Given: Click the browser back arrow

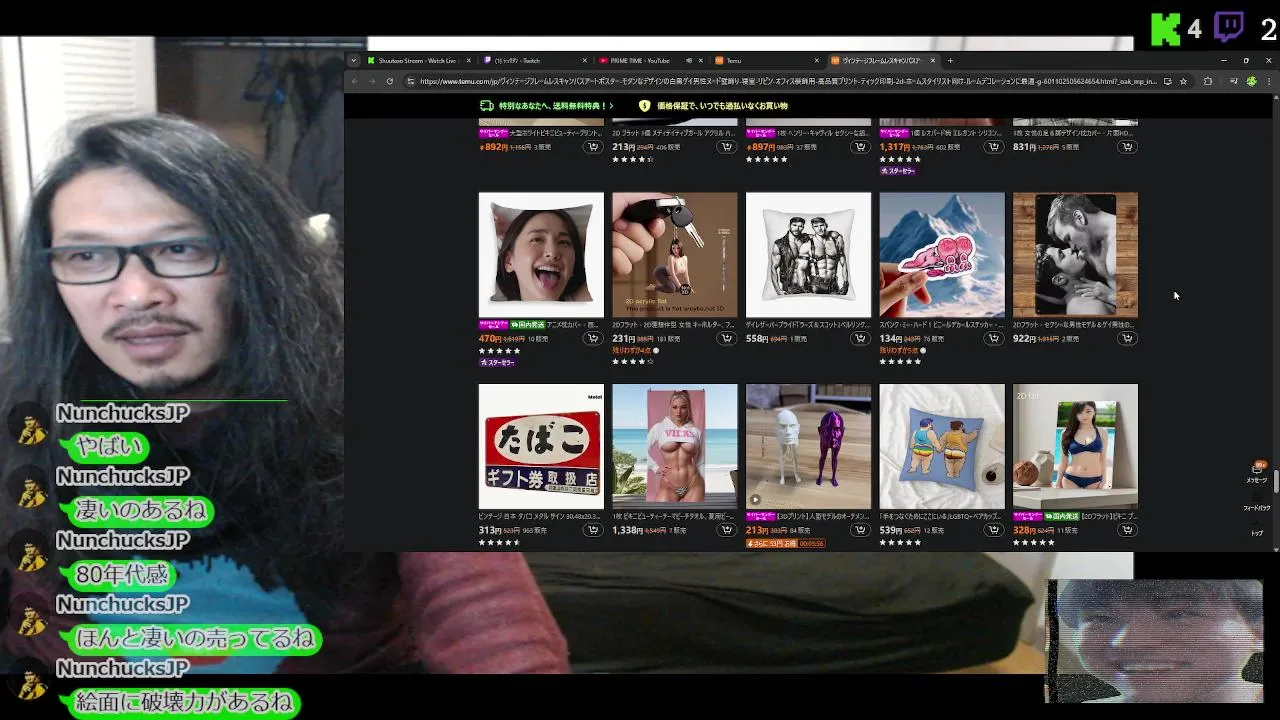Looking at the screenshot, I should click(x=356, y=81).
